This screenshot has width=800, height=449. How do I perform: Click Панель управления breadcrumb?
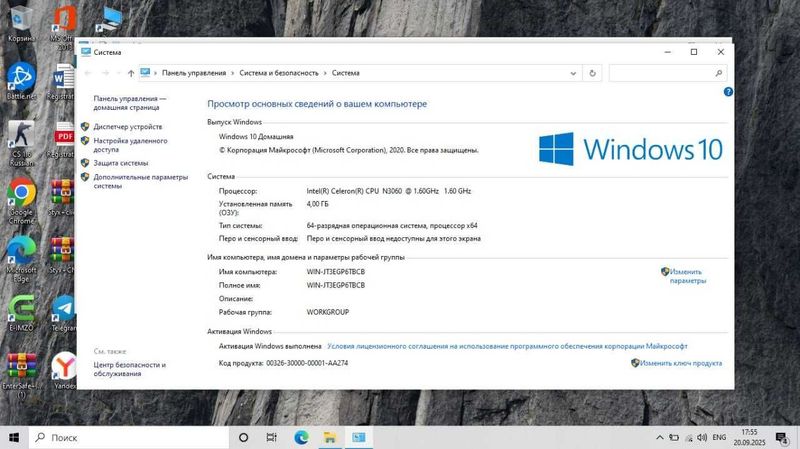(x=194, y=73)
